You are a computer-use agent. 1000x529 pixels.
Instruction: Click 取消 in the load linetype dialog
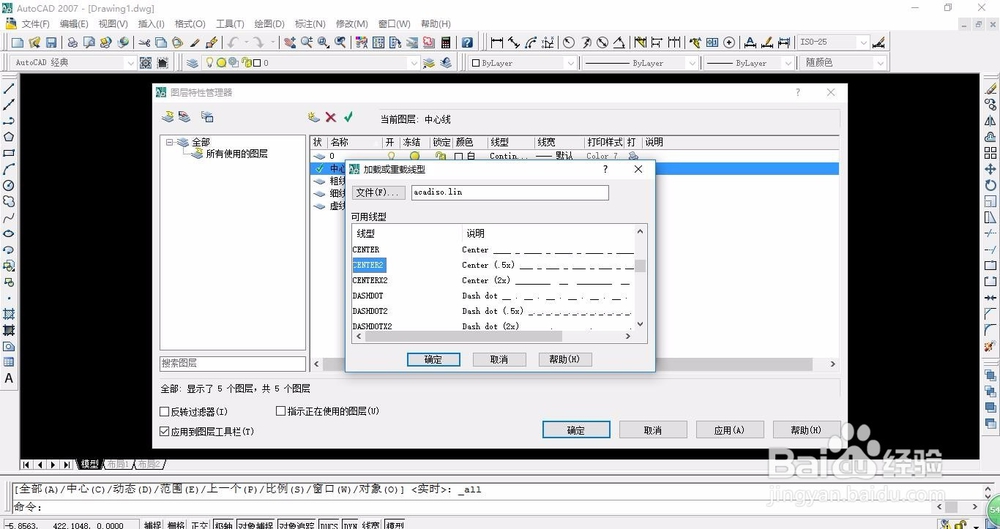[499, 359]
